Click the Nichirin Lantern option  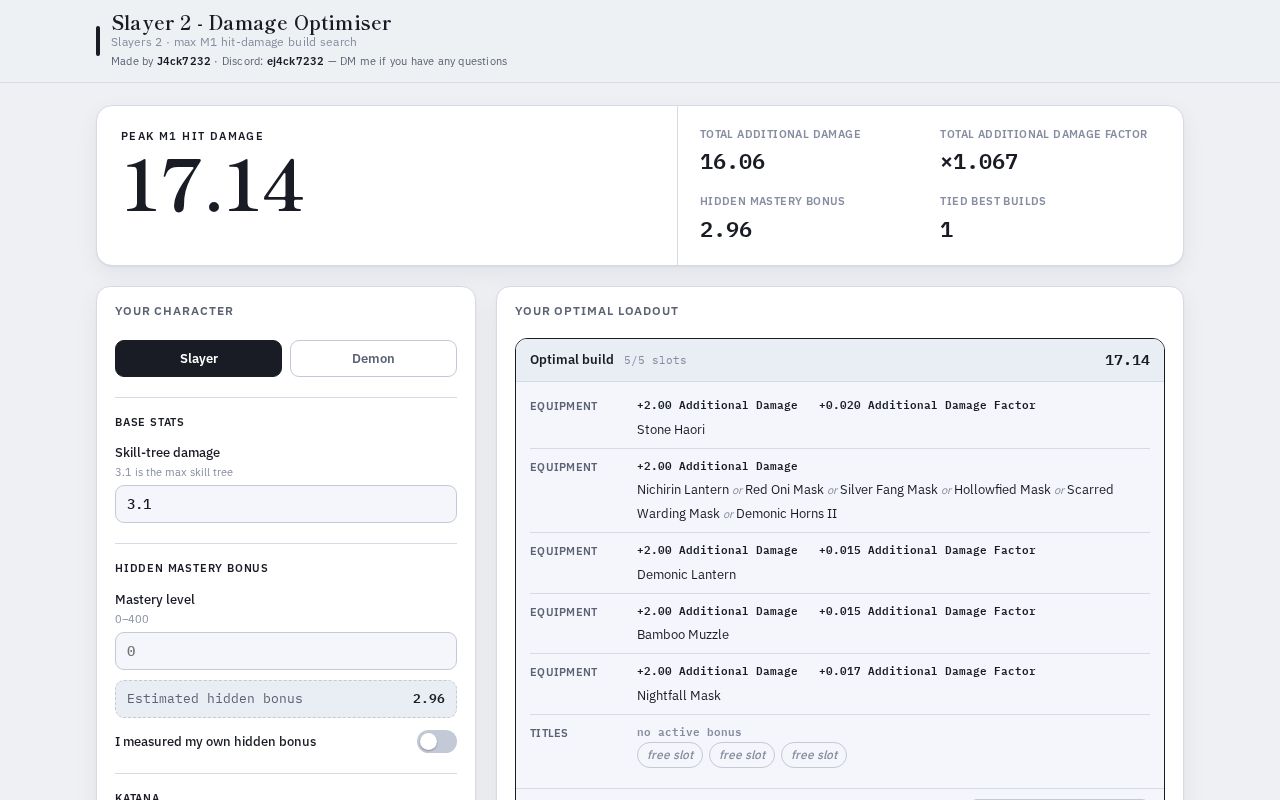(683, 489)
